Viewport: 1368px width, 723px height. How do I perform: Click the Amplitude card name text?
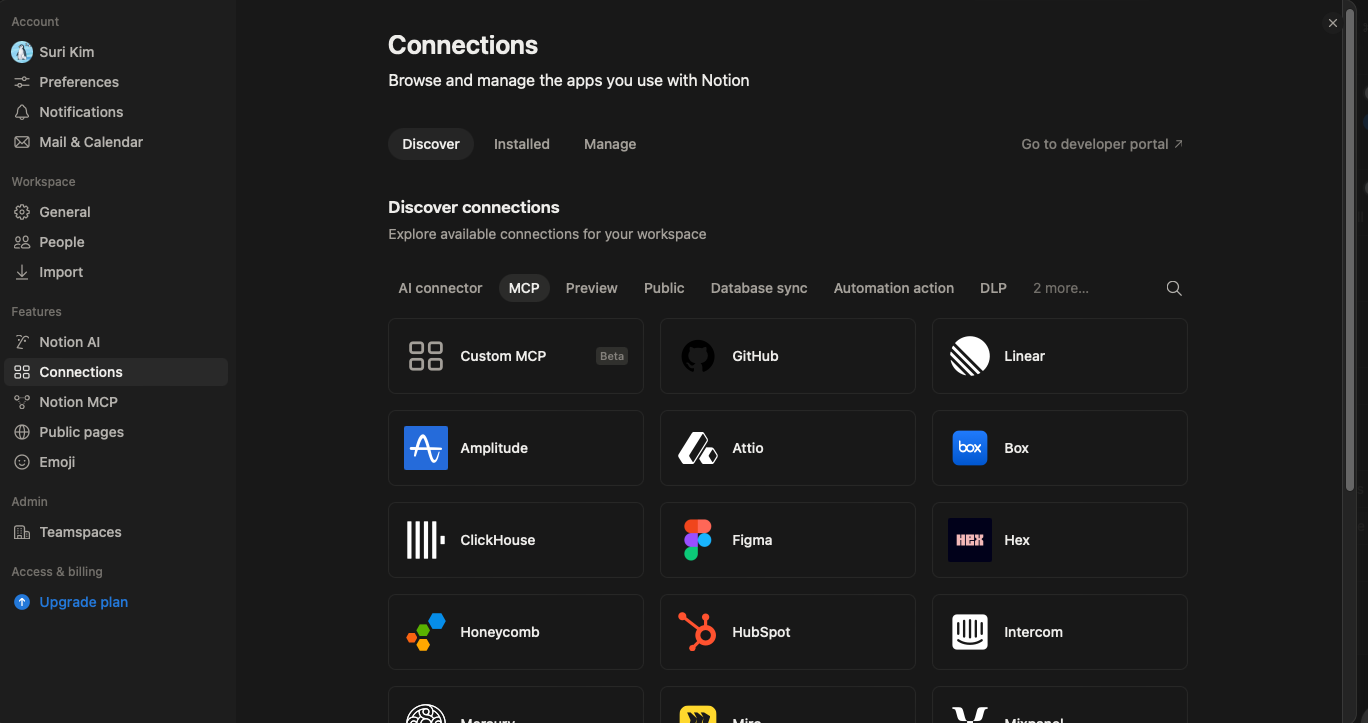click(494, 448)
